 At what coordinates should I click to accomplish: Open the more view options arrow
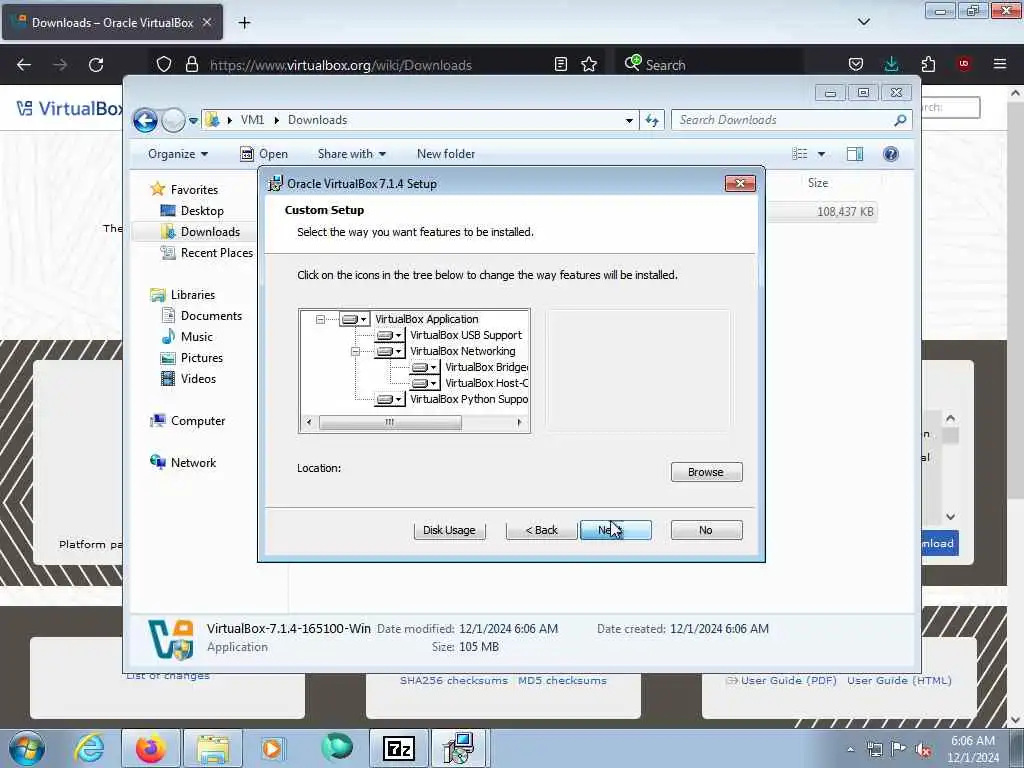tap(822, 154)
